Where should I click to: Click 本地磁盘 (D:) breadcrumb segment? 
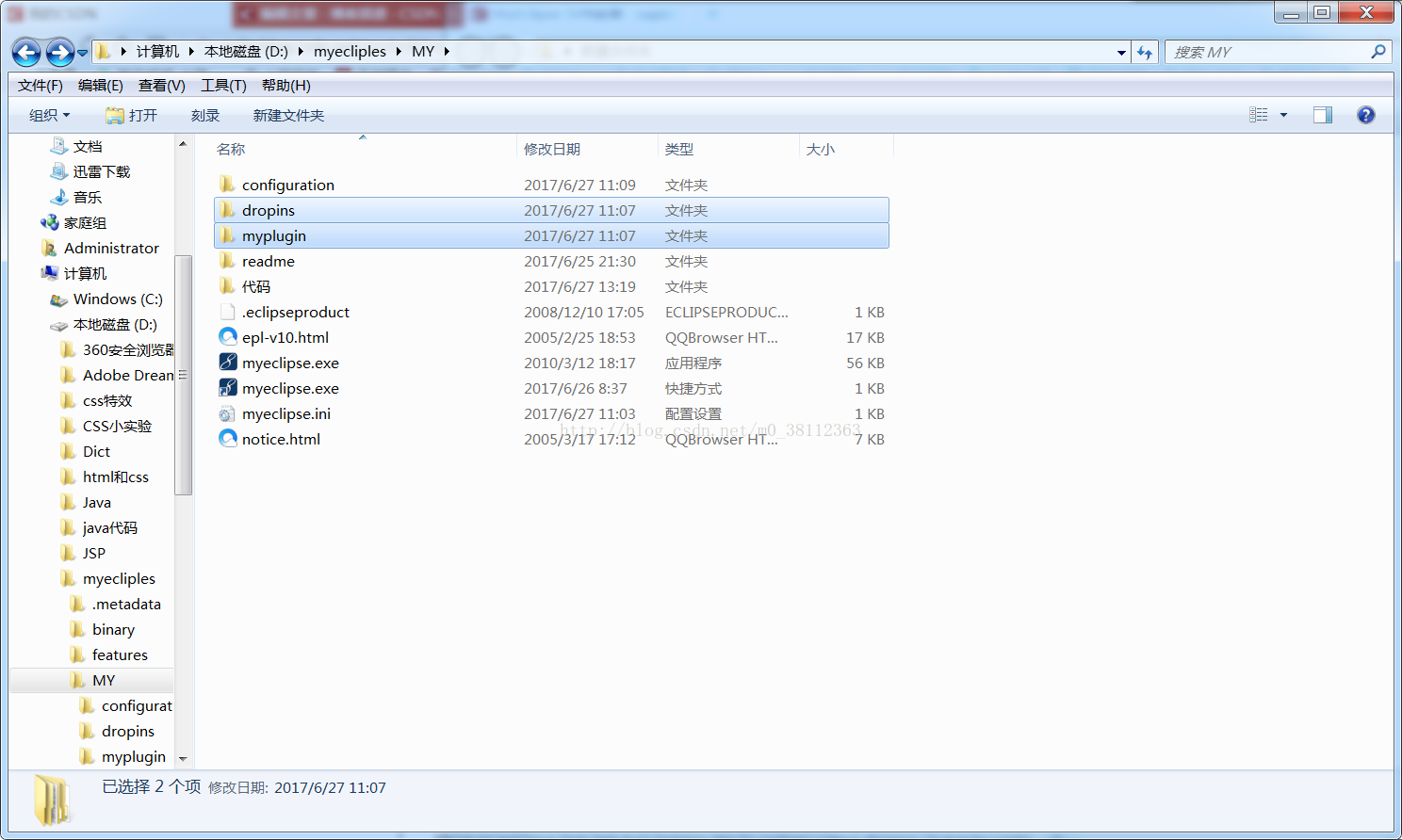246,52
